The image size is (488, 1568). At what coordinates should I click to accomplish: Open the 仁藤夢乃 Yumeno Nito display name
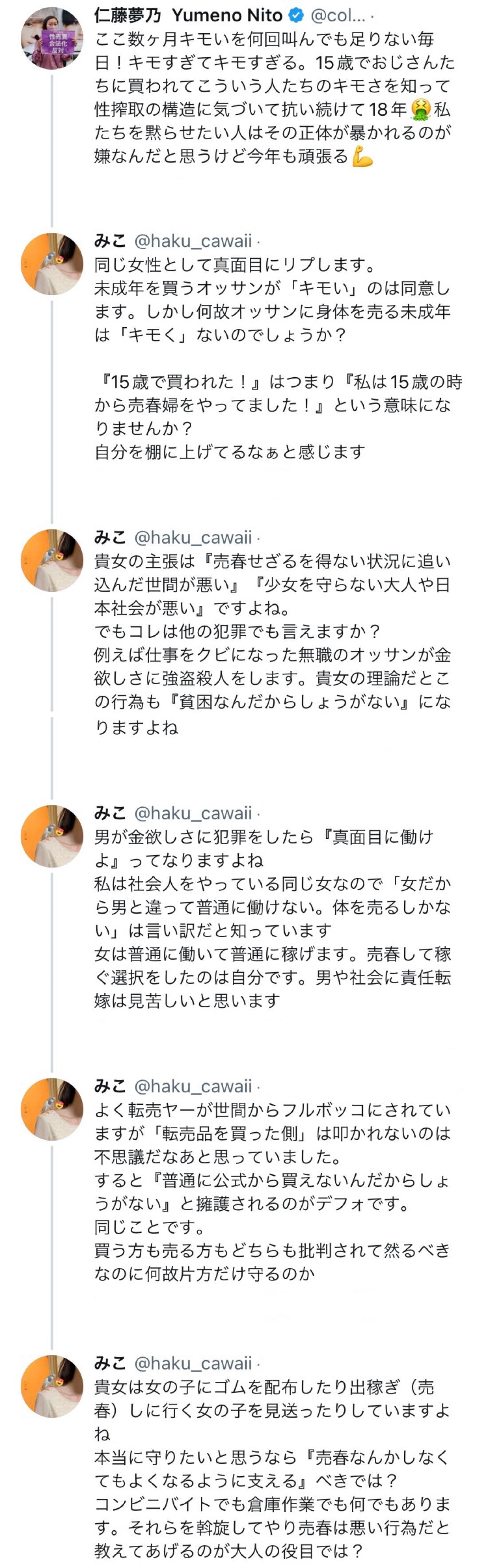(x=188, y=16)
